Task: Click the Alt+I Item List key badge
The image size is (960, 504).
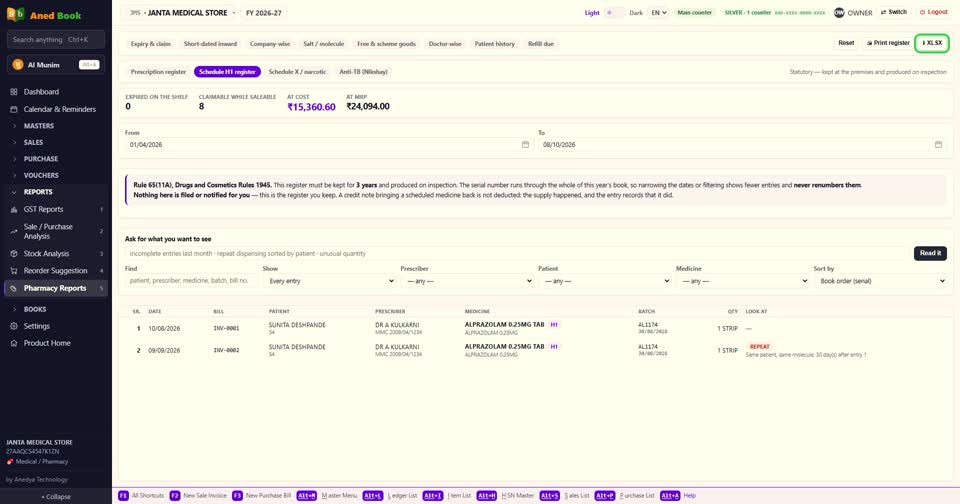Action: tap(433, 495)
